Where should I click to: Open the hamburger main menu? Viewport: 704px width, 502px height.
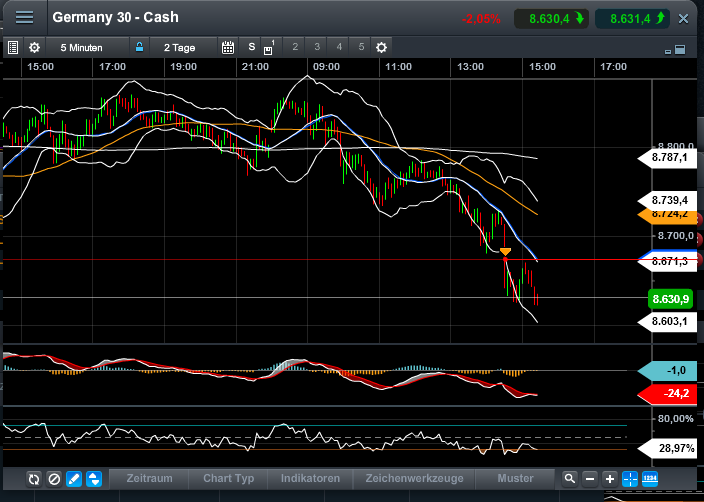24,18
